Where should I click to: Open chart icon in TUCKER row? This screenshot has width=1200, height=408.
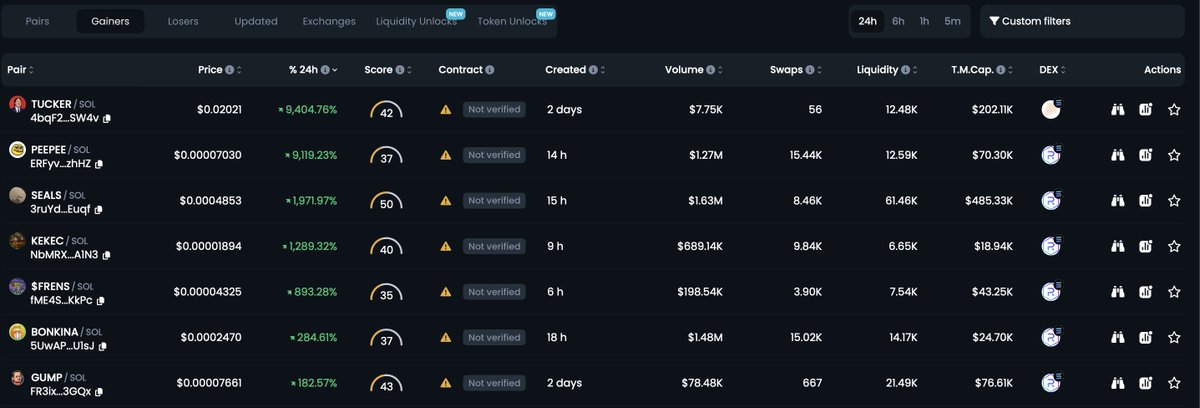pyautogui.click(x=1146, y=110)
